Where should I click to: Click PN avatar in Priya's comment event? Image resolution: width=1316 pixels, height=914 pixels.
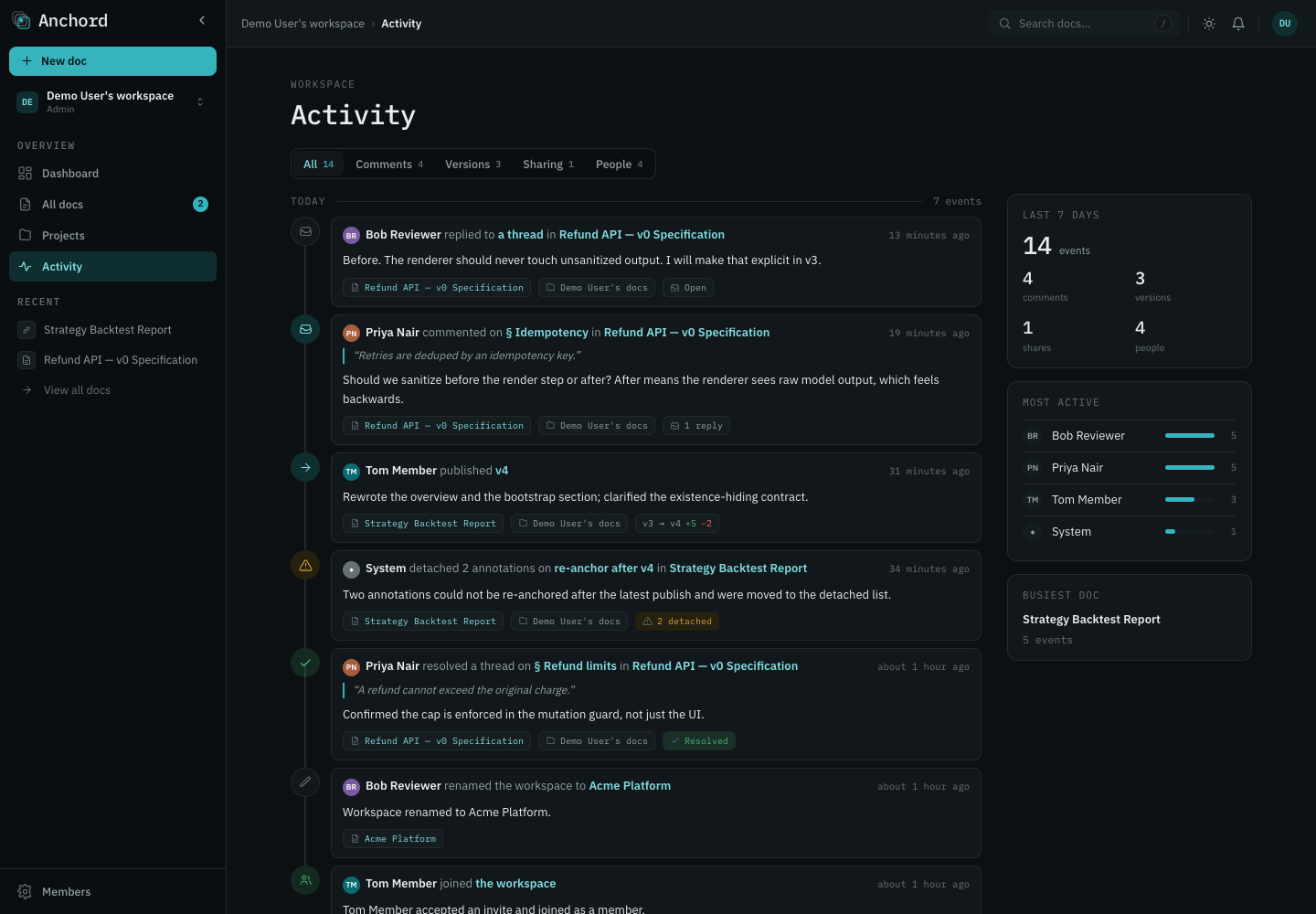pyautogui.click(x=351, y=334)
